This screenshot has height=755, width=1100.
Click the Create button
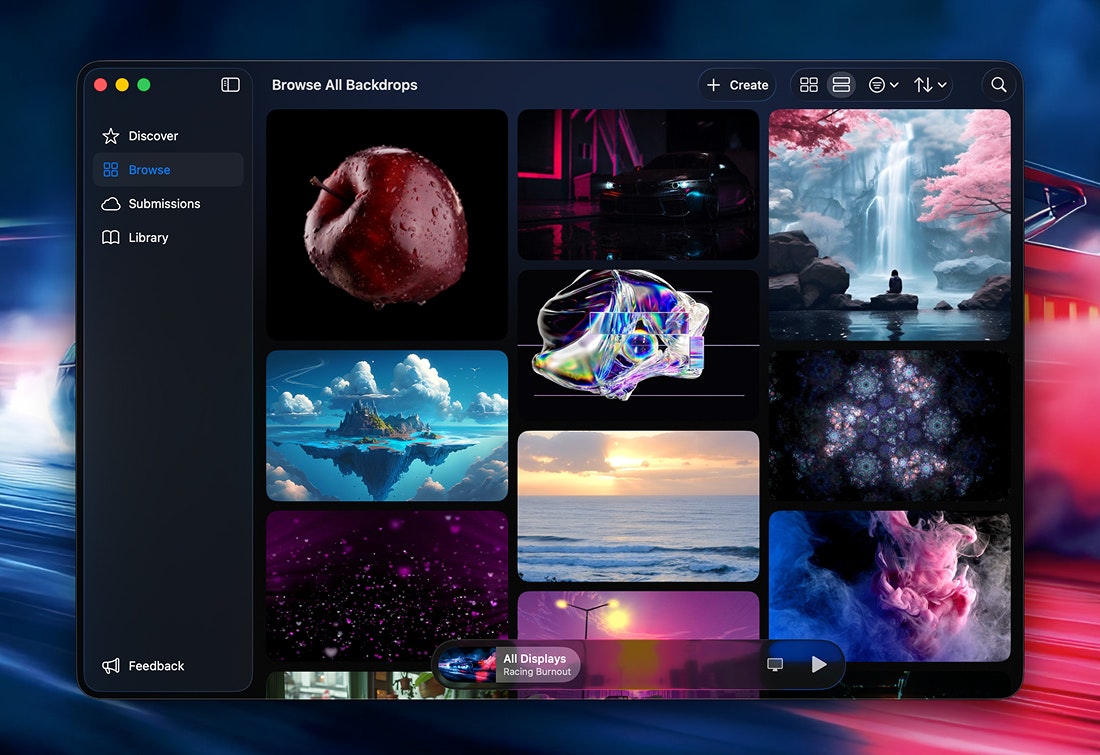point(737,85)
